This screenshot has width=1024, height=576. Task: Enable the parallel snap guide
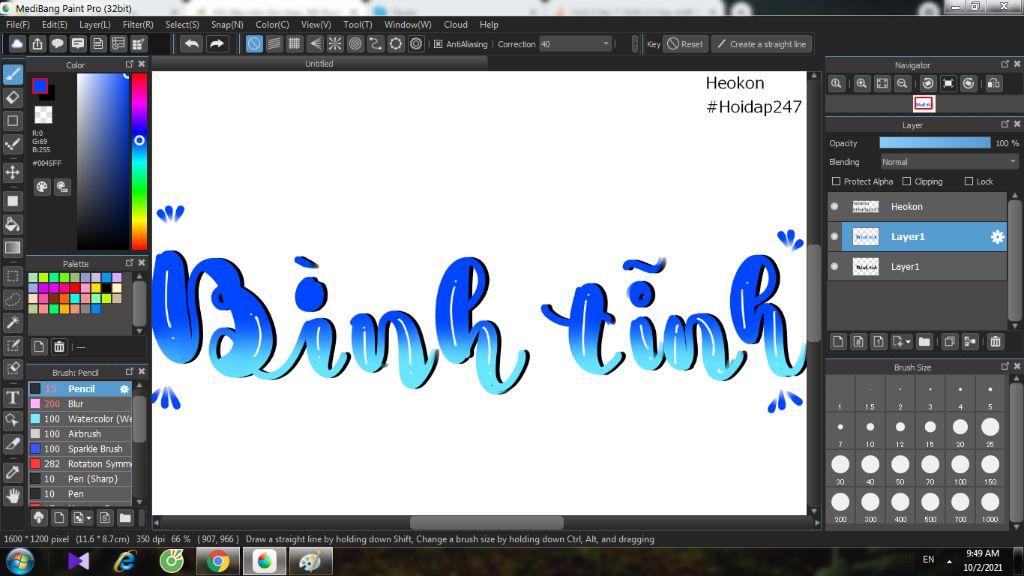pos(274,44)
